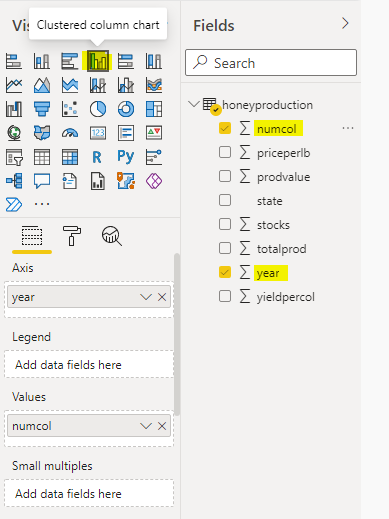Switch to the Format paint-roller tab
Screen dimensions: 389x519
click(x=71, y=236)
